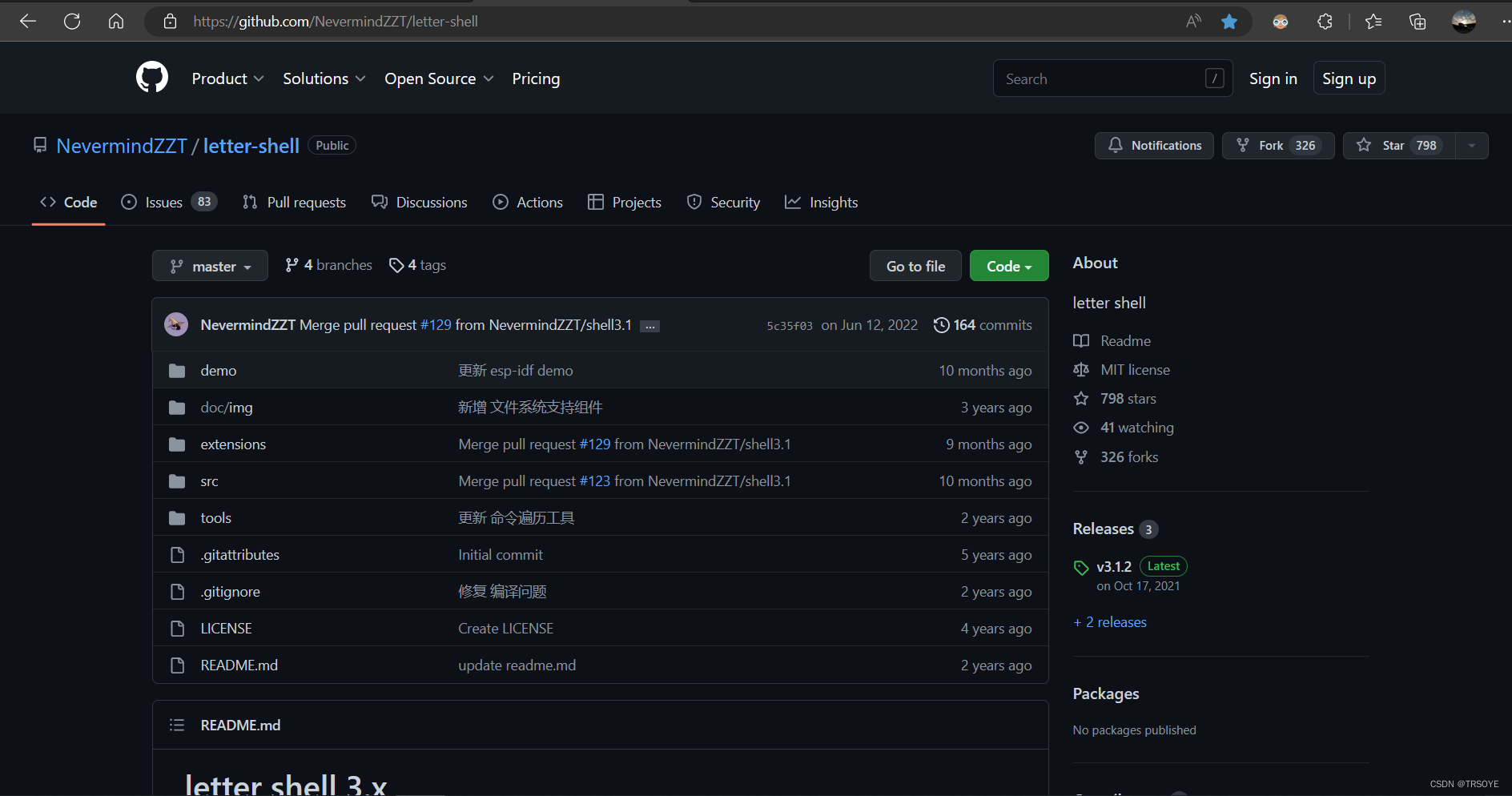Image resolution: width=1512 pixels, height=796 pixels.
Task: Click the GitHub Octocat logo
Action: point(152,78)
